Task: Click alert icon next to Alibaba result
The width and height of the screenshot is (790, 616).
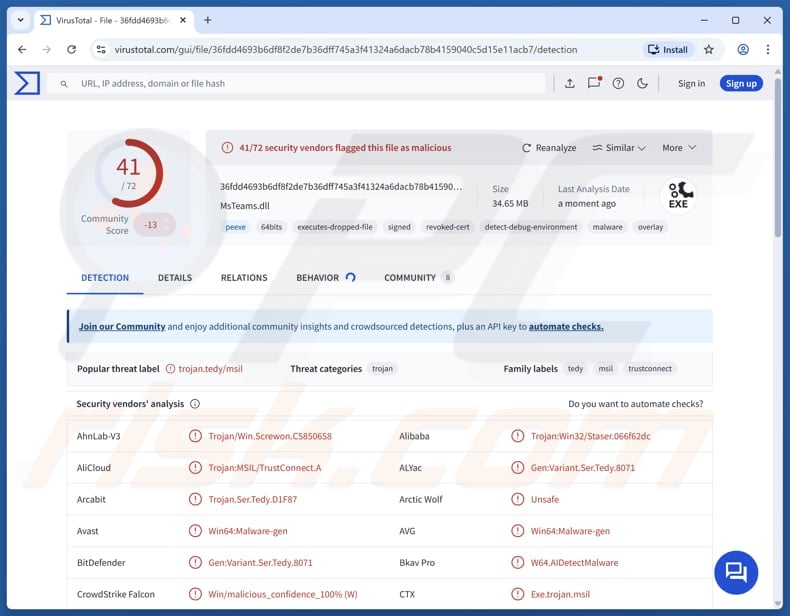Action: (x=517, y=436)
